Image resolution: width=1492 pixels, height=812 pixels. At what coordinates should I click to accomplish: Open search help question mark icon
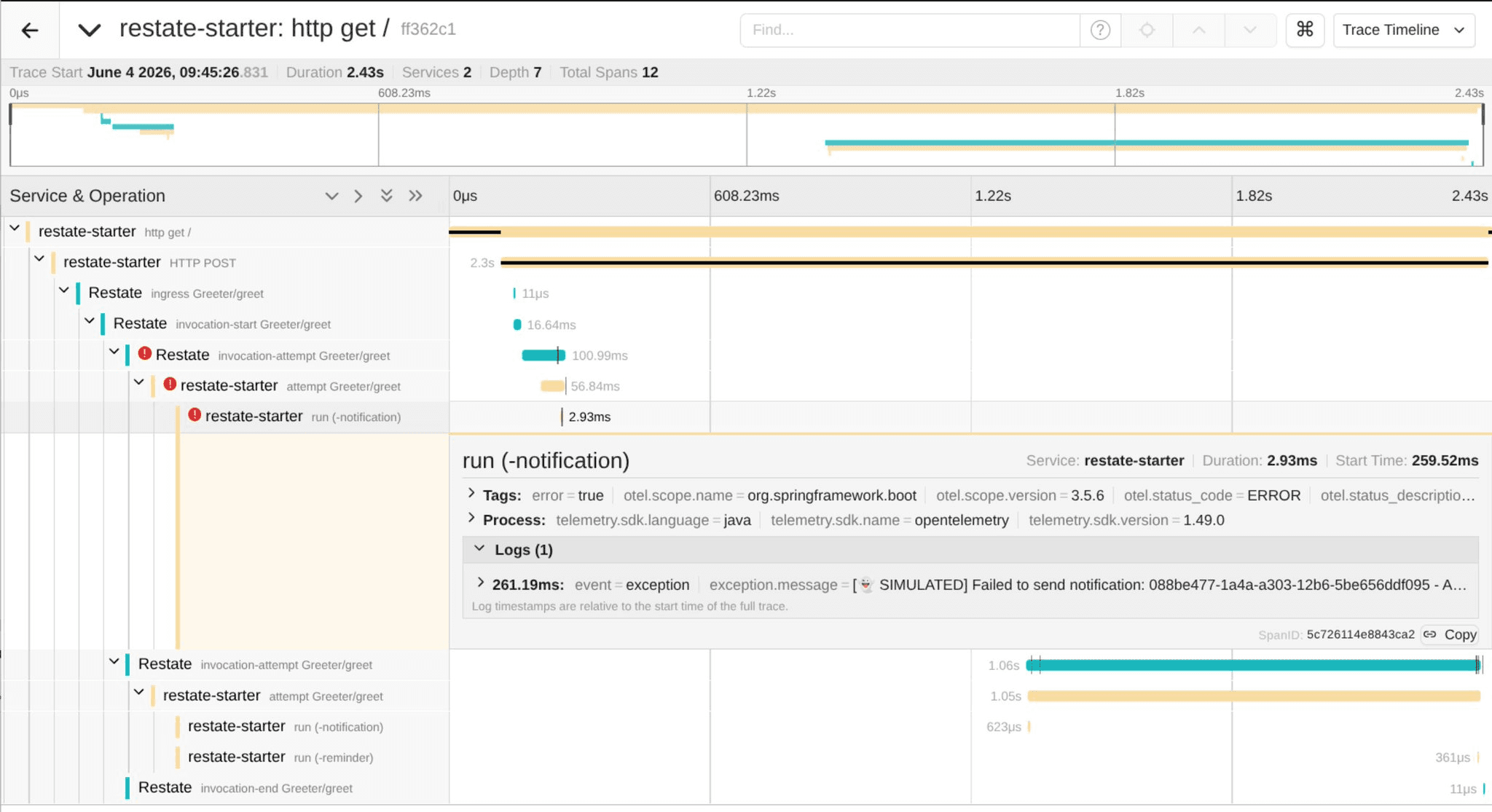1100,30
